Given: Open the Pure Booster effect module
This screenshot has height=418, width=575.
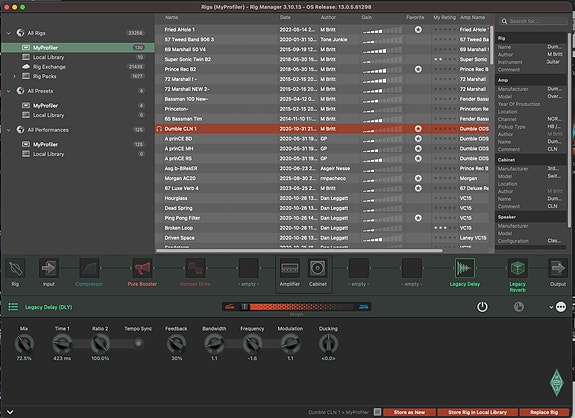Looking at the screenshot, I should 142,268.
